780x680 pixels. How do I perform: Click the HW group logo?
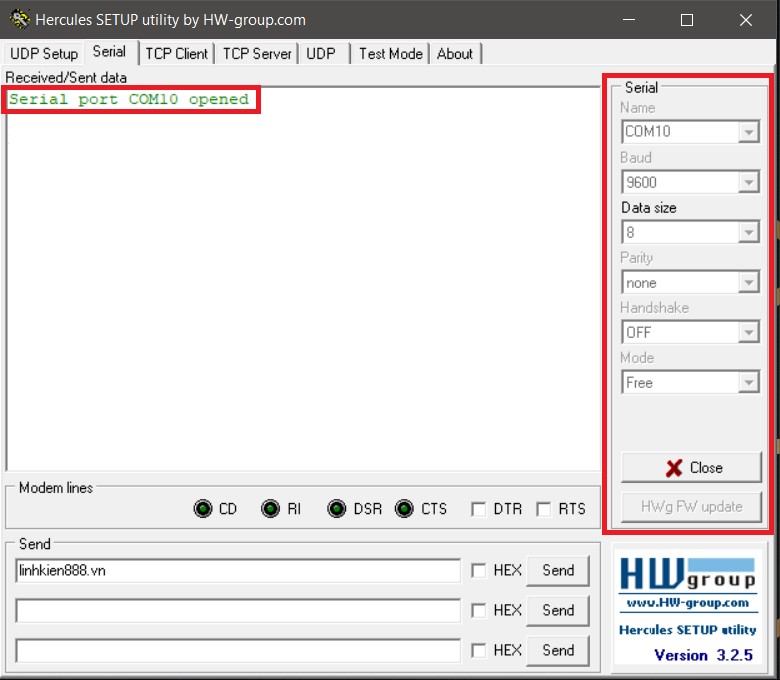[x=688, y=573]
